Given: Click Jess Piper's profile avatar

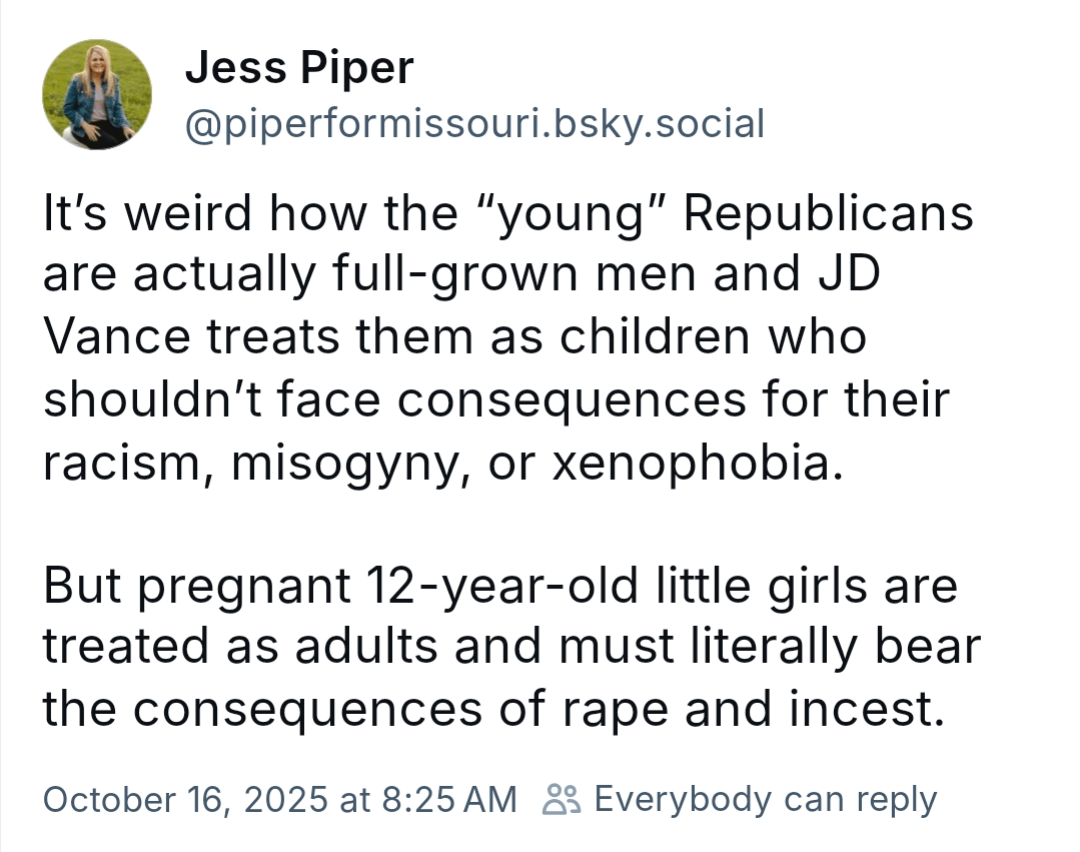Looking at the screenshot, I should point(97,95).
